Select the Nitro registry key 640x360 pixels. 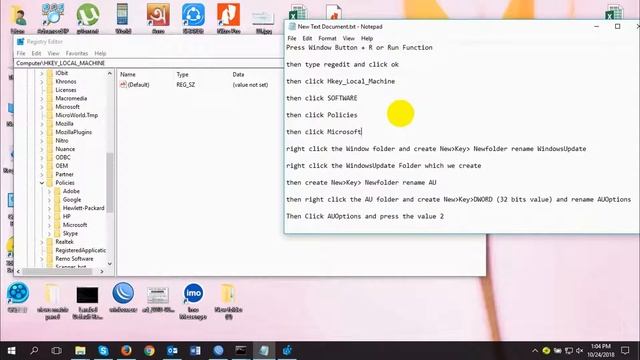[62, 140]
